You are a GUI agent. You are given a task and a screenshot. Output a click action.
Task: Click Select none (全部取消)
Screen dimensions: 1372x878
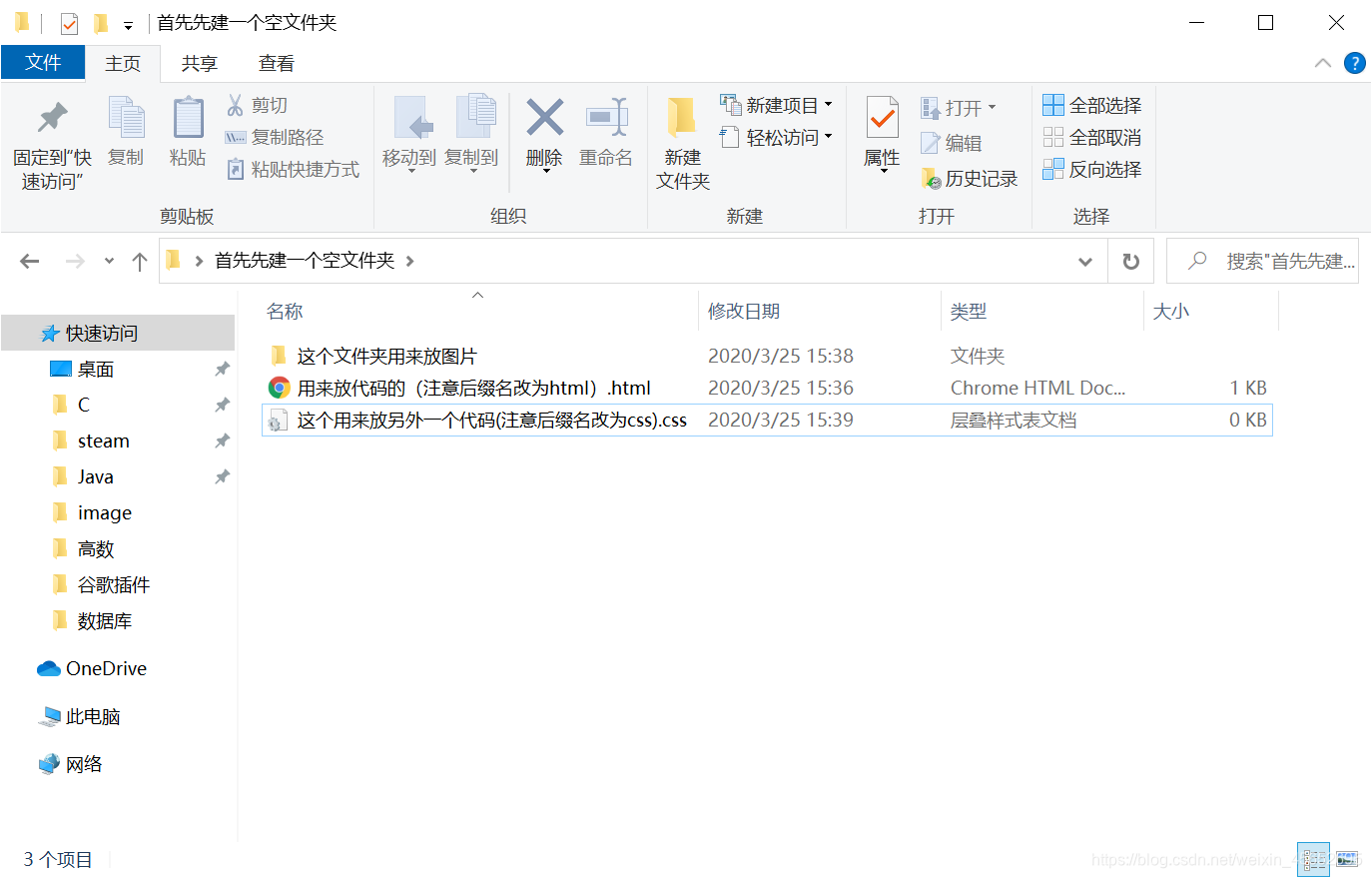click(1092, 137)
